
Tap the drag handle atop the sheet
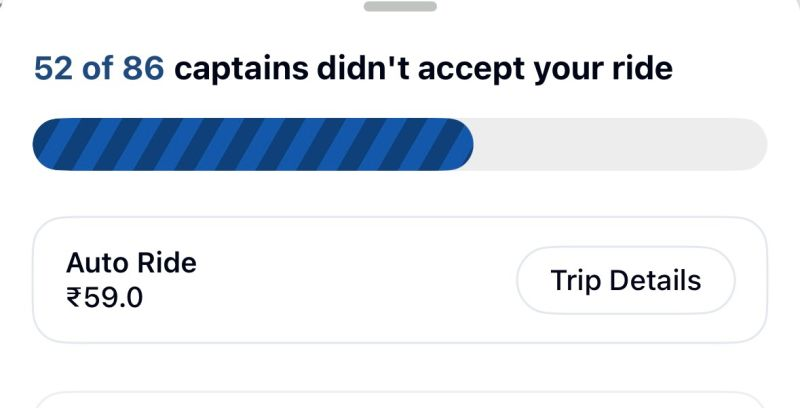pyautogui.click(x=400, y=6)
